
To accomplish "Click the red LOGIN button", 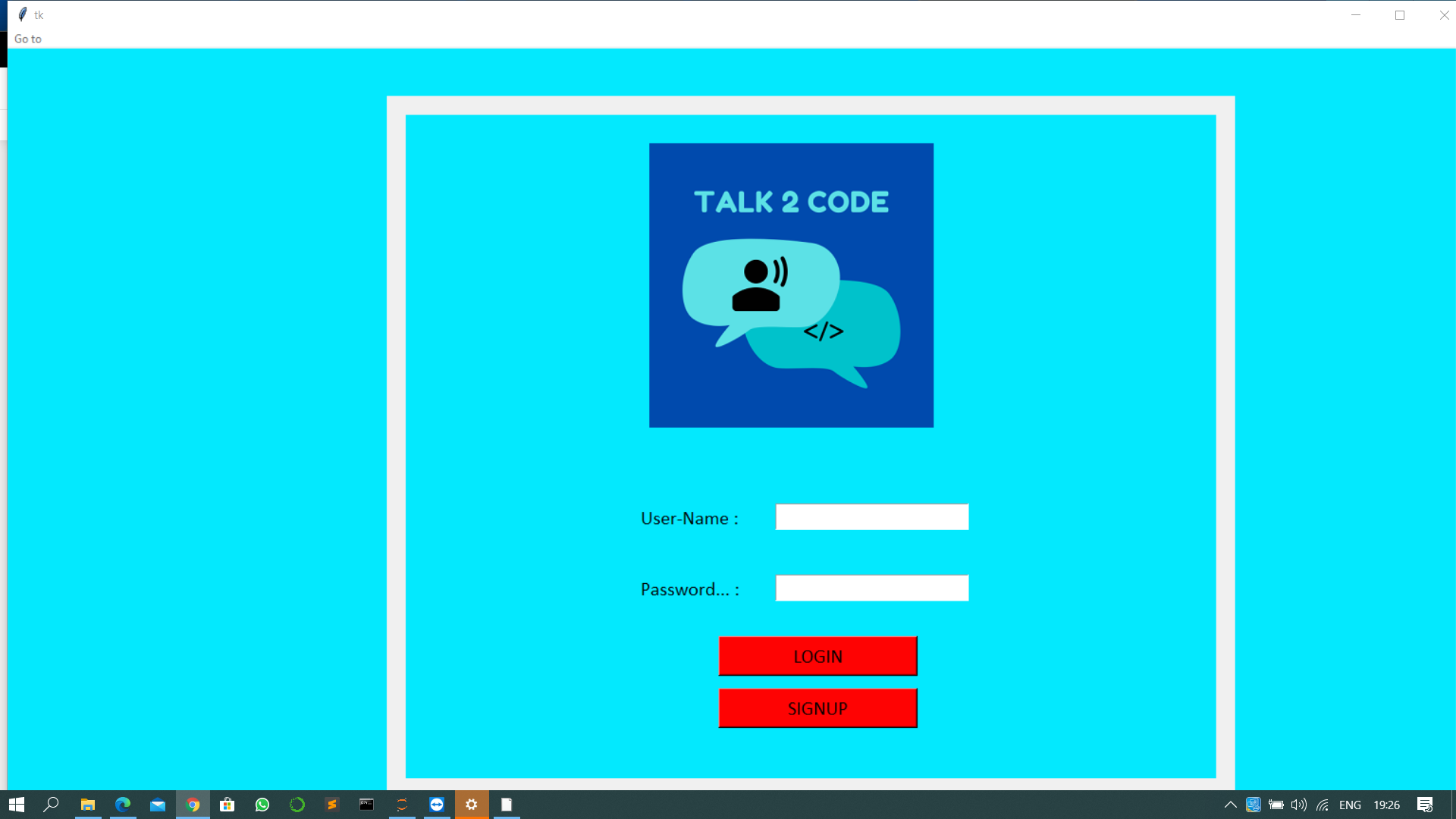I will 817,656.
